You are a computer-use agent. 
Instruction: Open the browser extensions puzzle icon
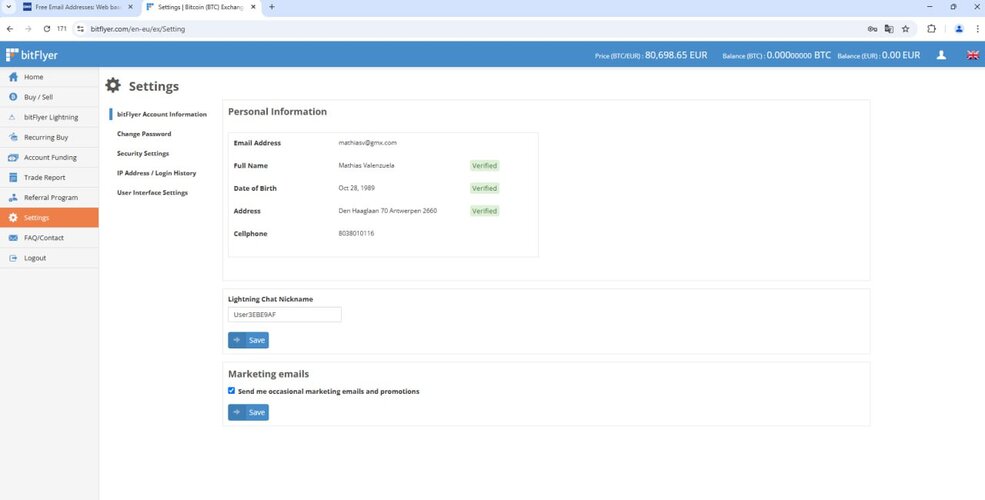point(932,29)
